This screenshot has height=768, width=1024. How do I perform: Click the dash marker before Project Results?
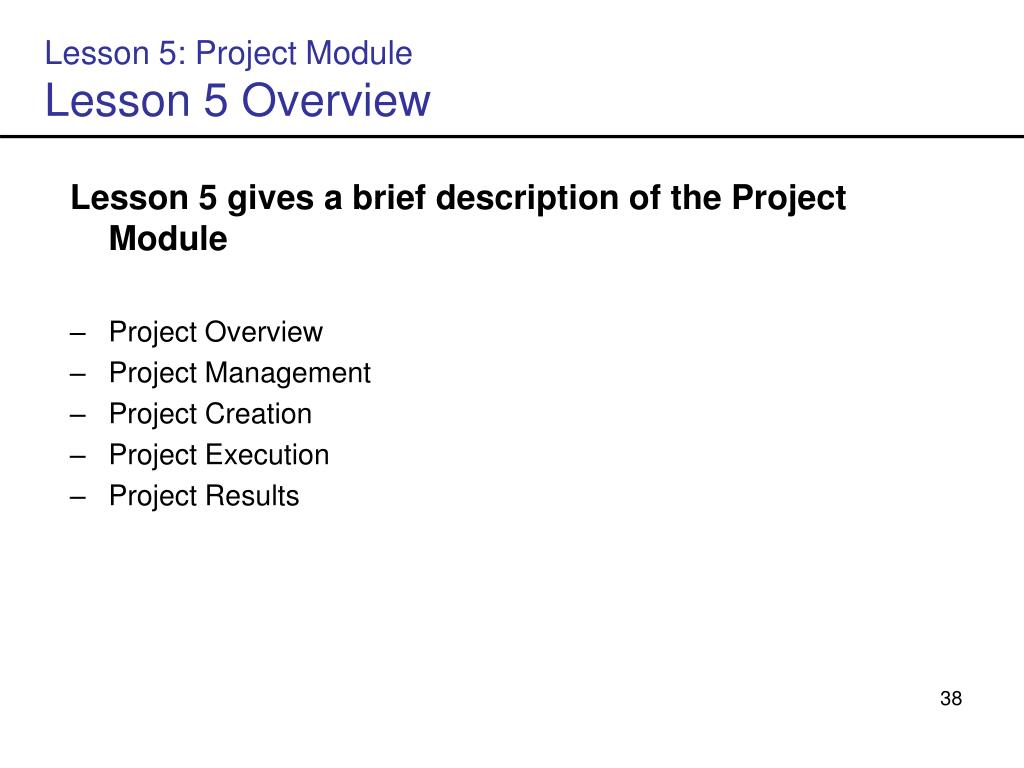tap(78, 498)
